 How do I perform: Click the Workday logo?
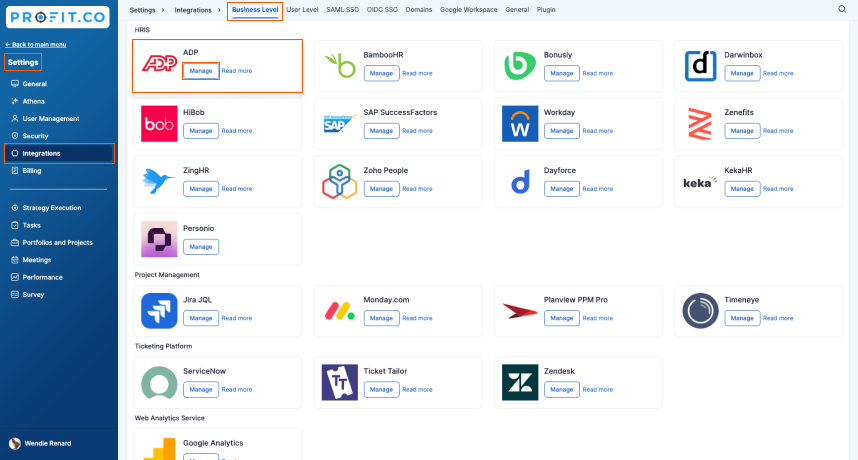click(520, 124)
